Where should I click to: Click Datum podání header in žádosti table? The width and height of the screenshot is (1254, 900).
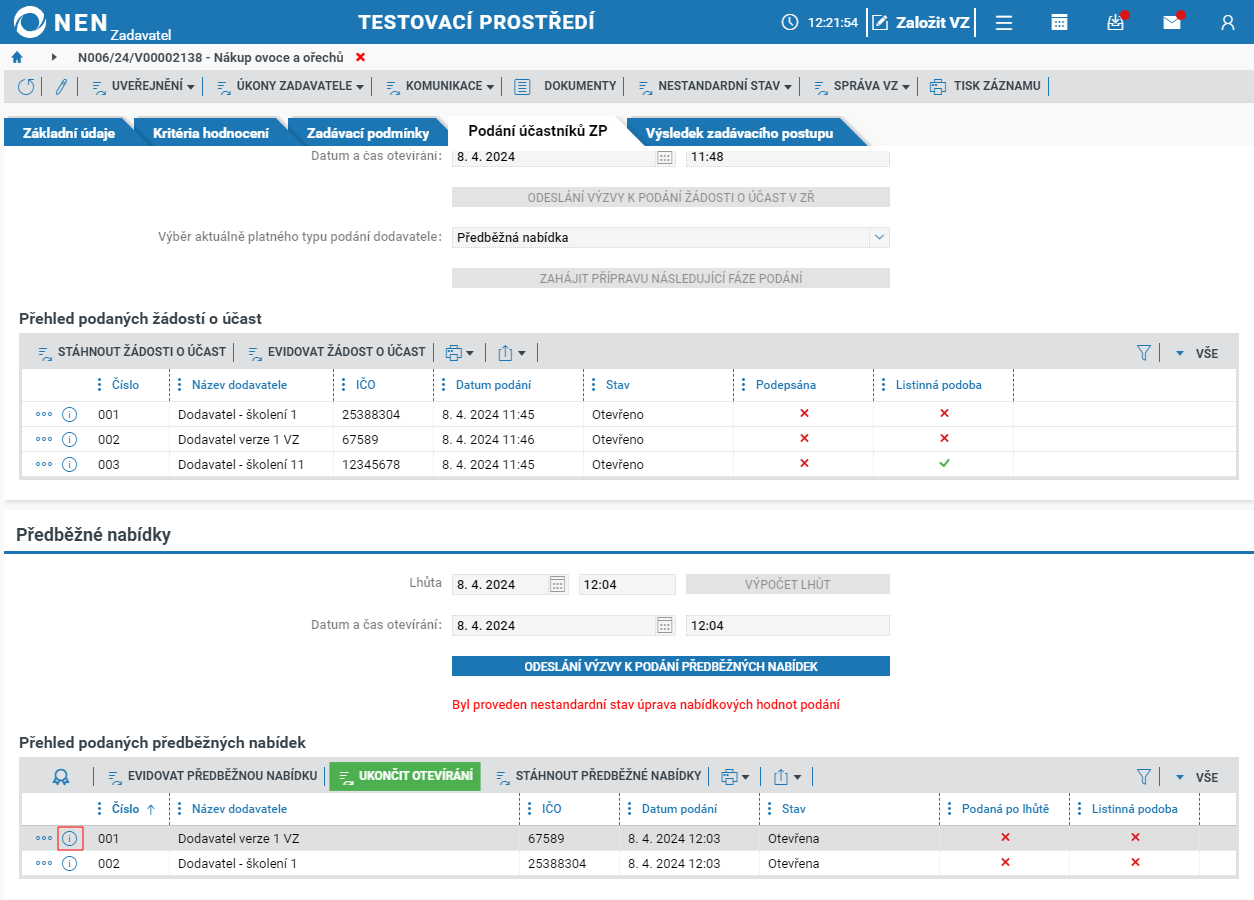point(493,385)
